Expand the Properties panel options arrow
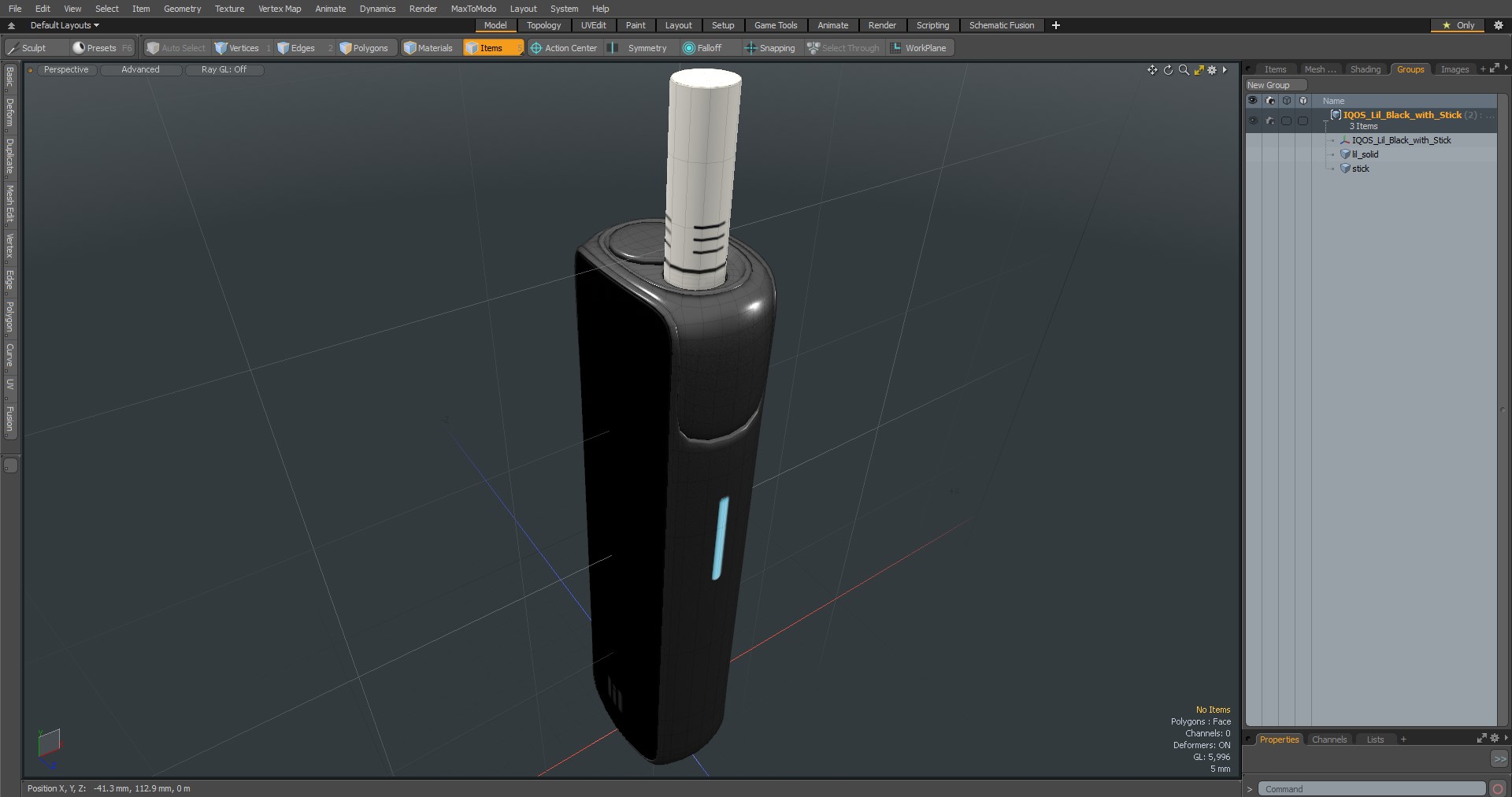Screen dimensions: 1512x797 click(x=1506, y=739)
